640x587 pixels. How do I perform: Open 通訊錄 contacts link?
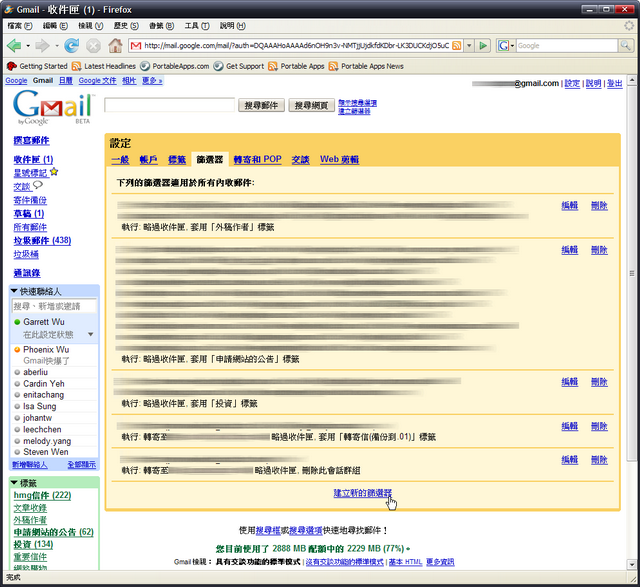click(27, 273)
